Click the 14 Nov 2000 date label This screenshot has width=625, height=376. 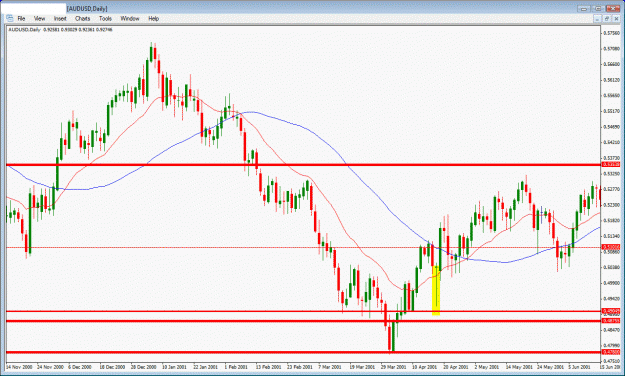[20, 367]
